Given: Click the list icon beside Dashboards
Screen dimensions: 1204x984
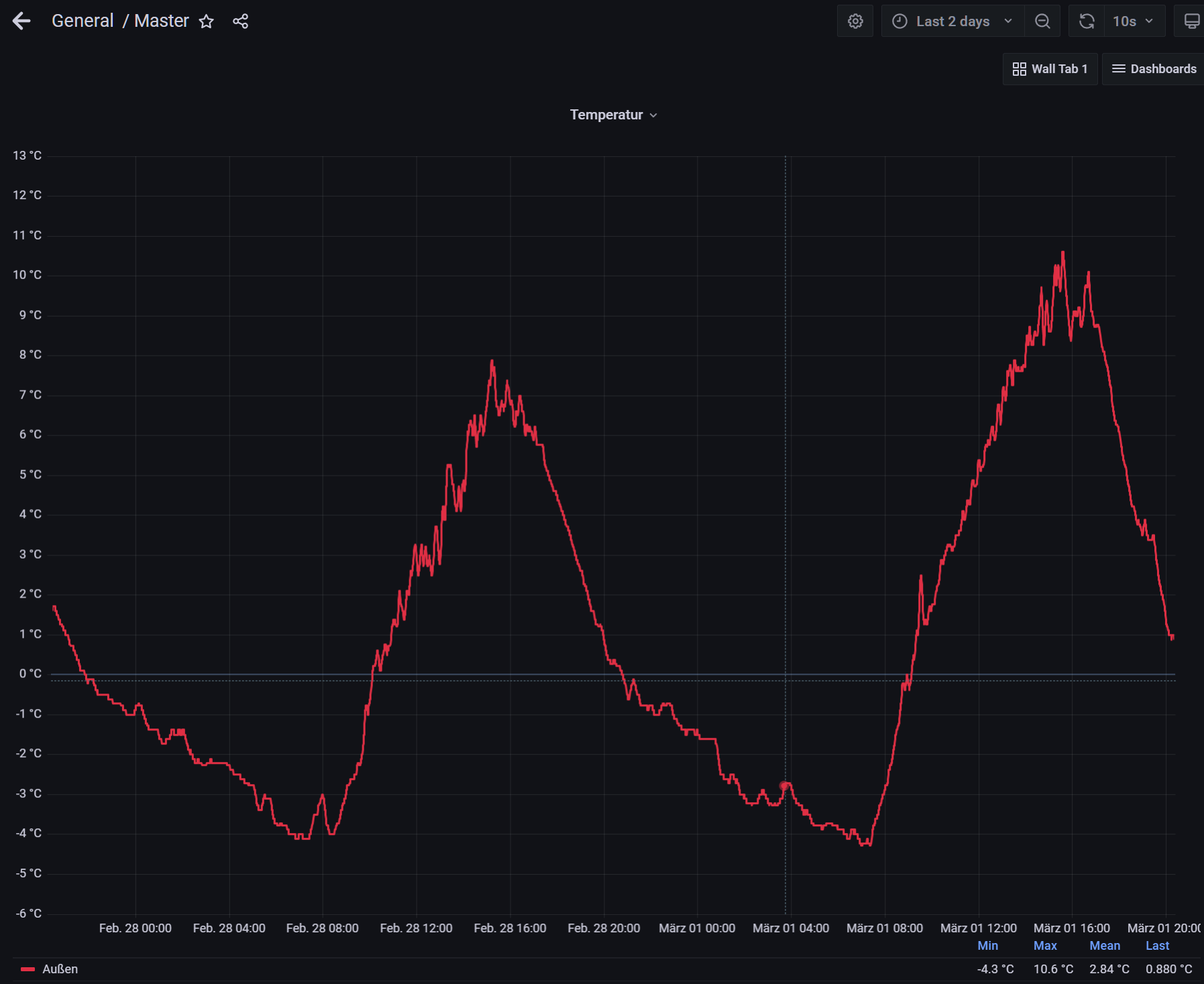Looking at the screenshot, I should (x=1119, y=69).
